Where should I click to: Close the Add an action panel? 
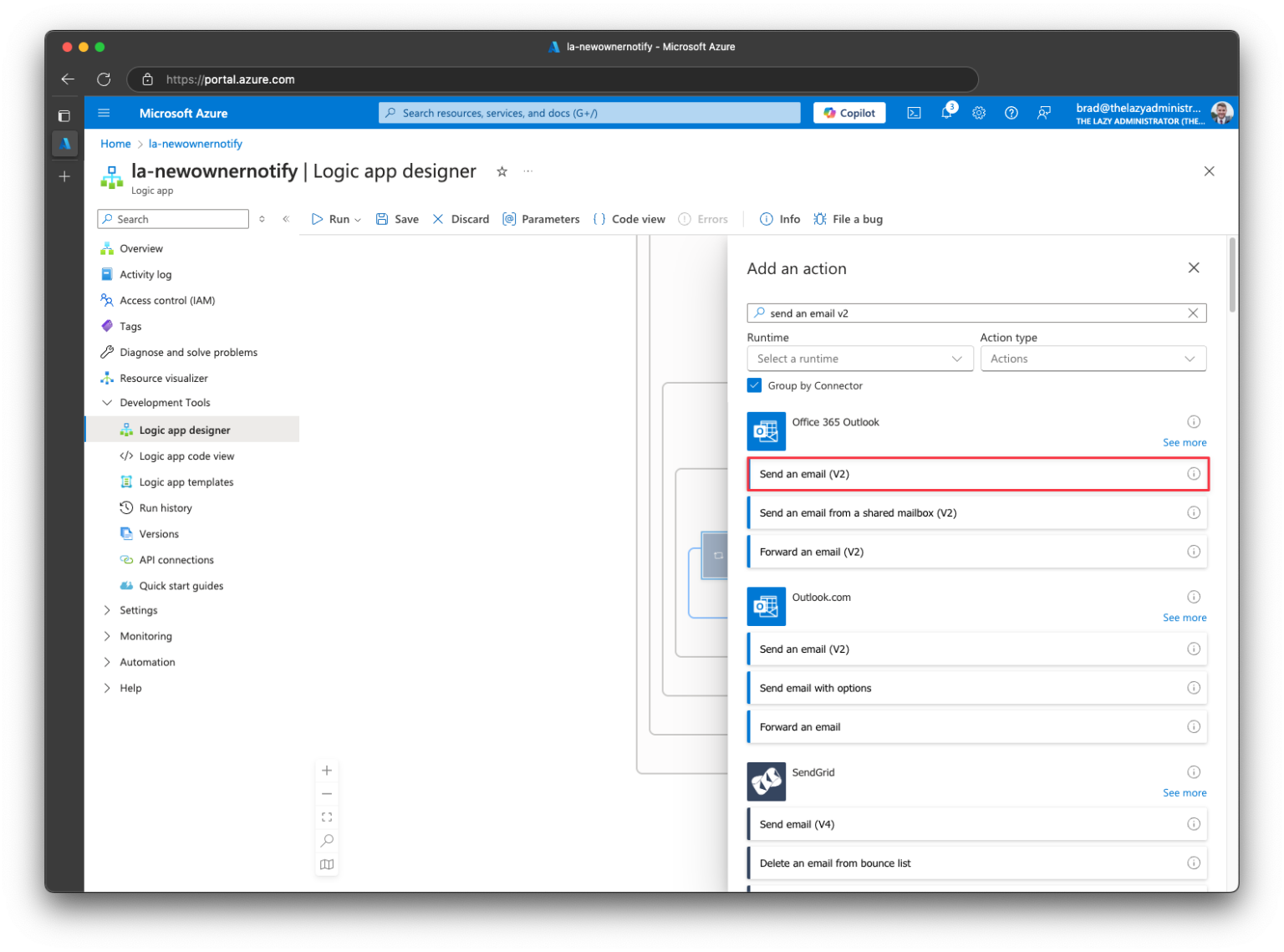pos(1194,267)
